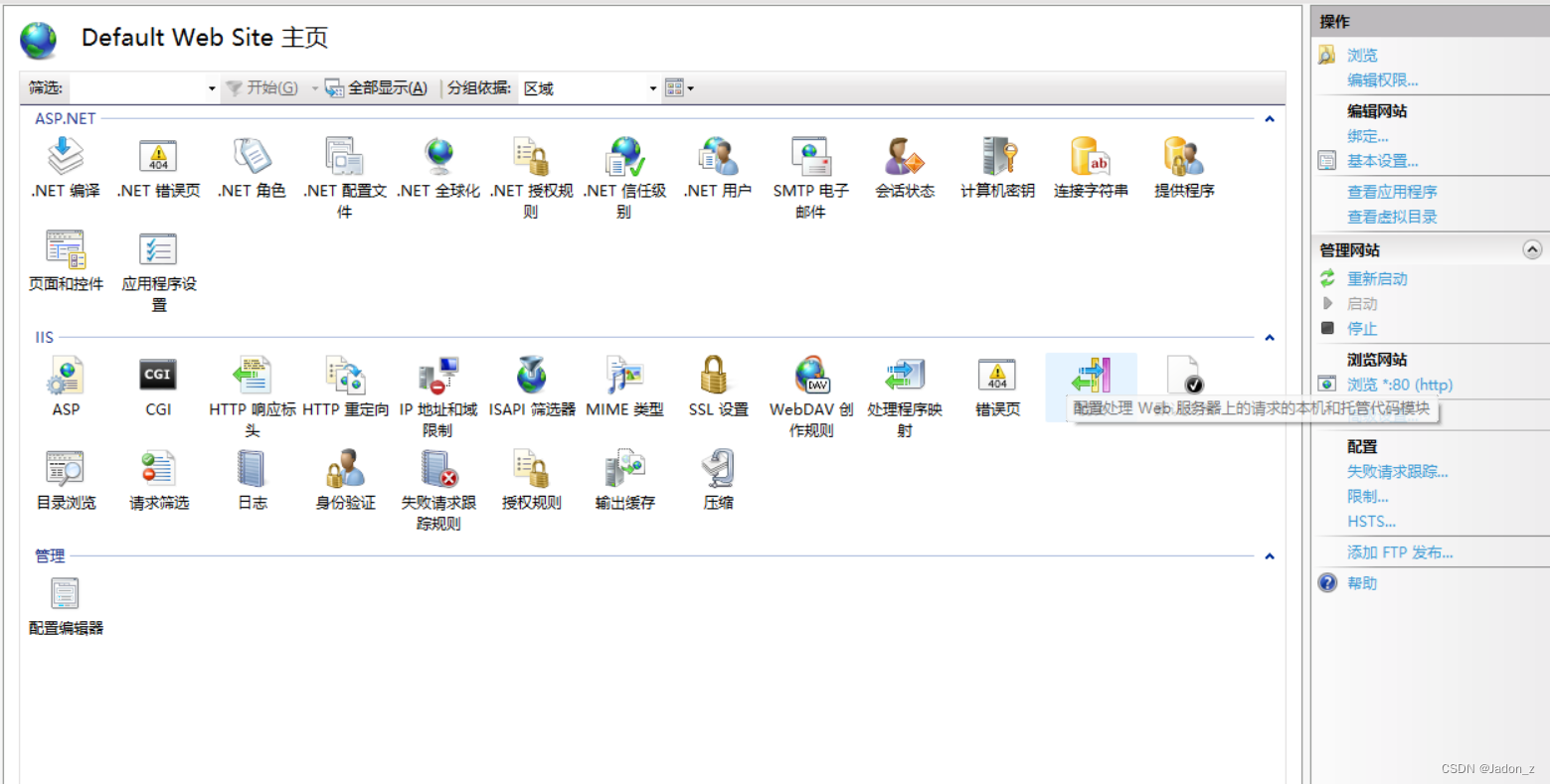Click the 帮助 link
This screenshot has height=784, width=1550.
1362,583
